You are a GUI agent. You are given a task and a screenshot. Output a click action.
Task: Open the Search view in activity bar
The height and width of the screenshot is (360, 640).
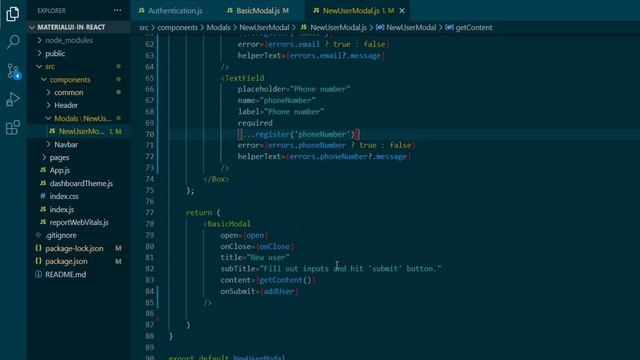click(13, 42)
